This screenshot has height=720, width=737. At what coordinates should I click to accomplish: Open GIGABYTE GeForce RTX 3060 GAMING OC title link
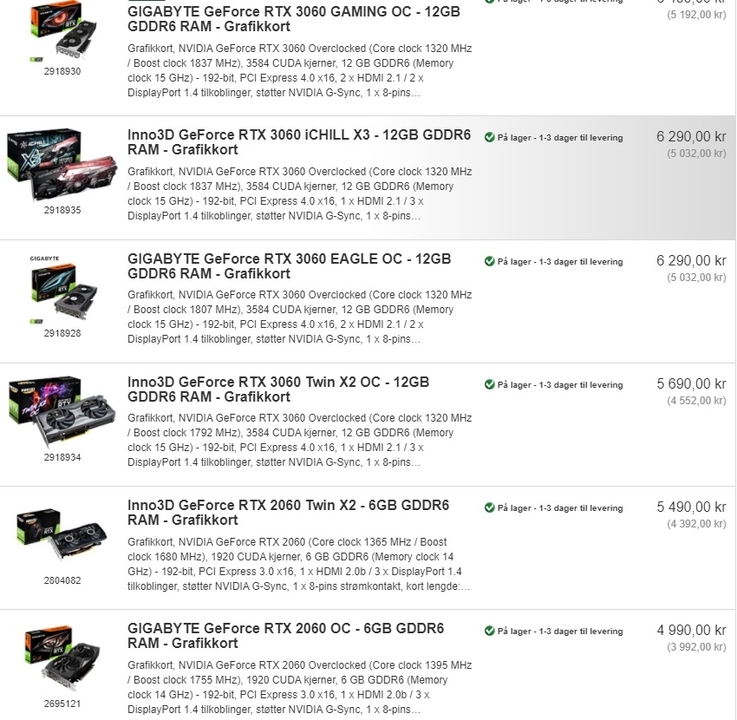pos(294,19)
